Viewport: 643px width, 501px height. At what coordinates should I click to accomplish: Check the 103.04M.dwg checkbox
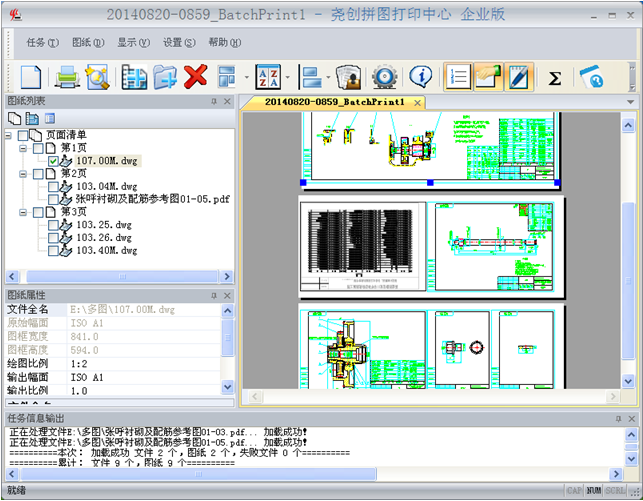click(54, 186)
